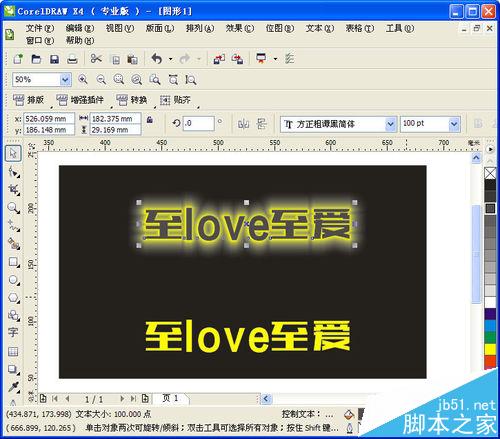Click the Export icon in the toolbar
500x439 pixels.
pos(237,59)
